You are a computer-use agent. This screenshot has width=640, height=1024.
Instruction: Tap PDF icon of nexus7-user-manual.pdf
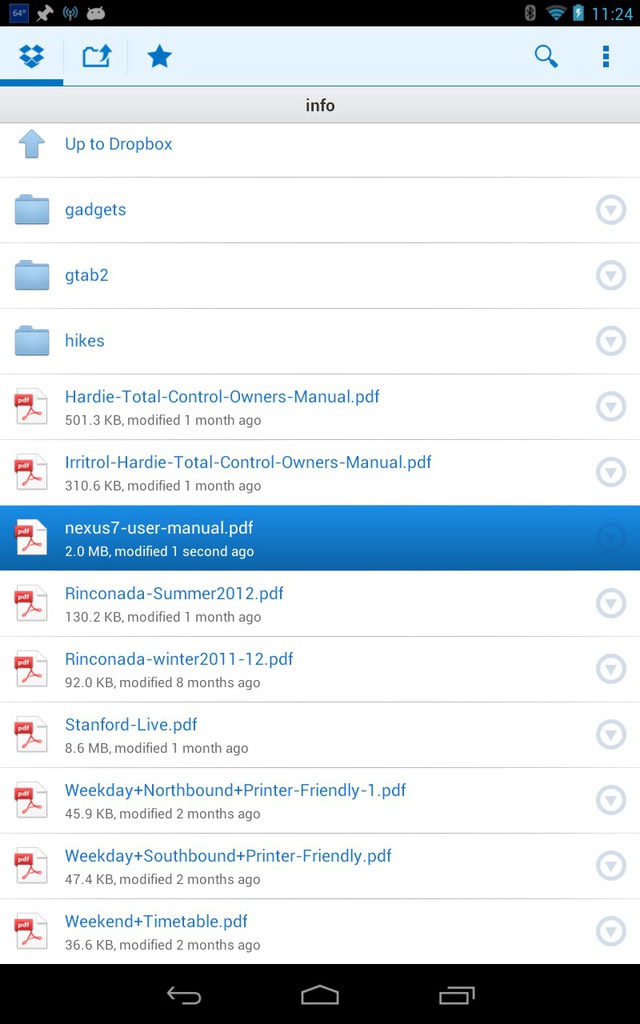(31, 537)
